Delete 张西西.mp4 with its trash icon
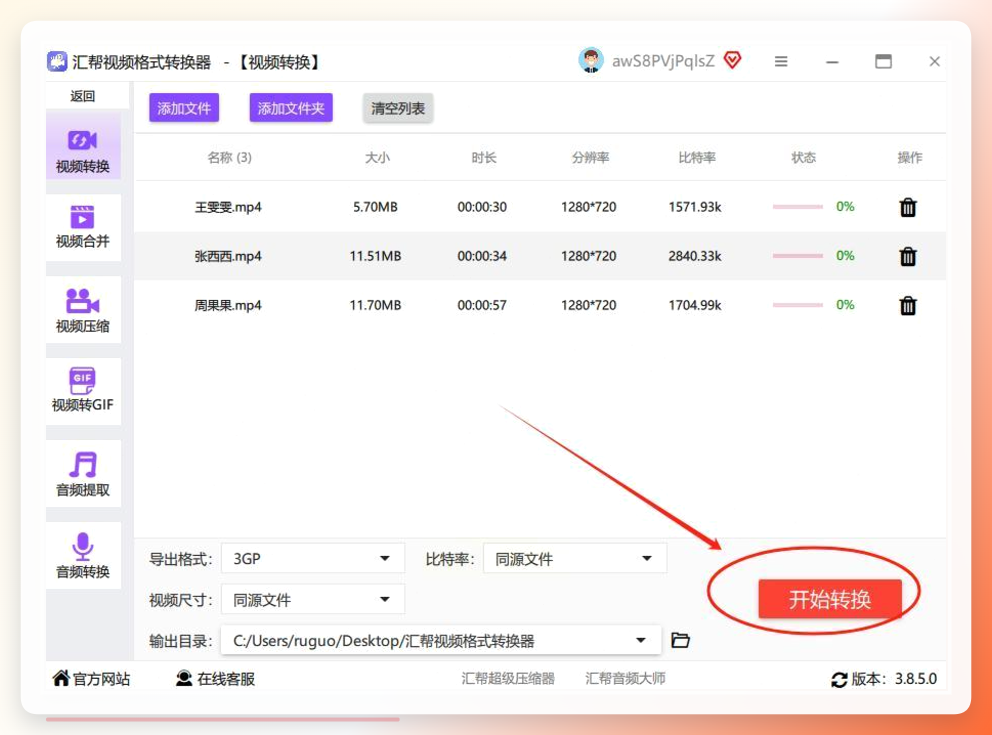Image resolution: width=992 pixels, height=735 pixels. pyautogui.click(x=908, y=256)
